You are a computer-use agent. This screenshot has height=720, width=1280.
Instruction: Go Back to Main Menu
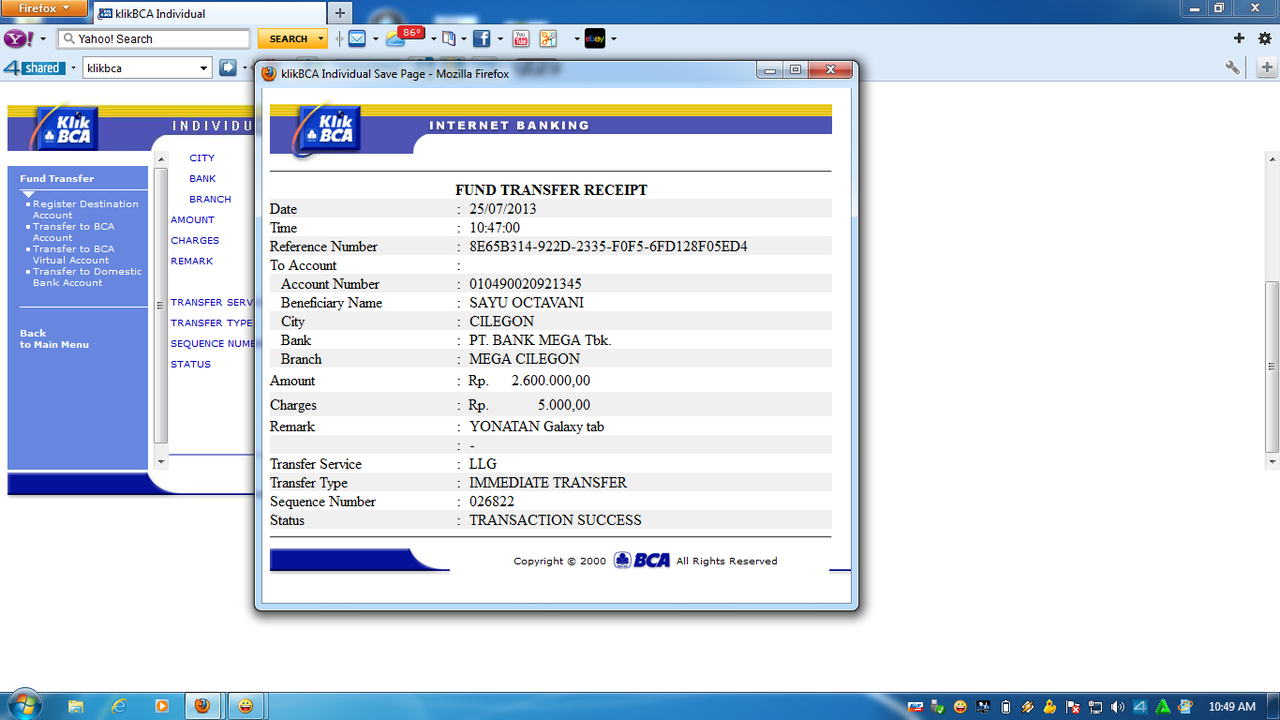click(54, 339)
